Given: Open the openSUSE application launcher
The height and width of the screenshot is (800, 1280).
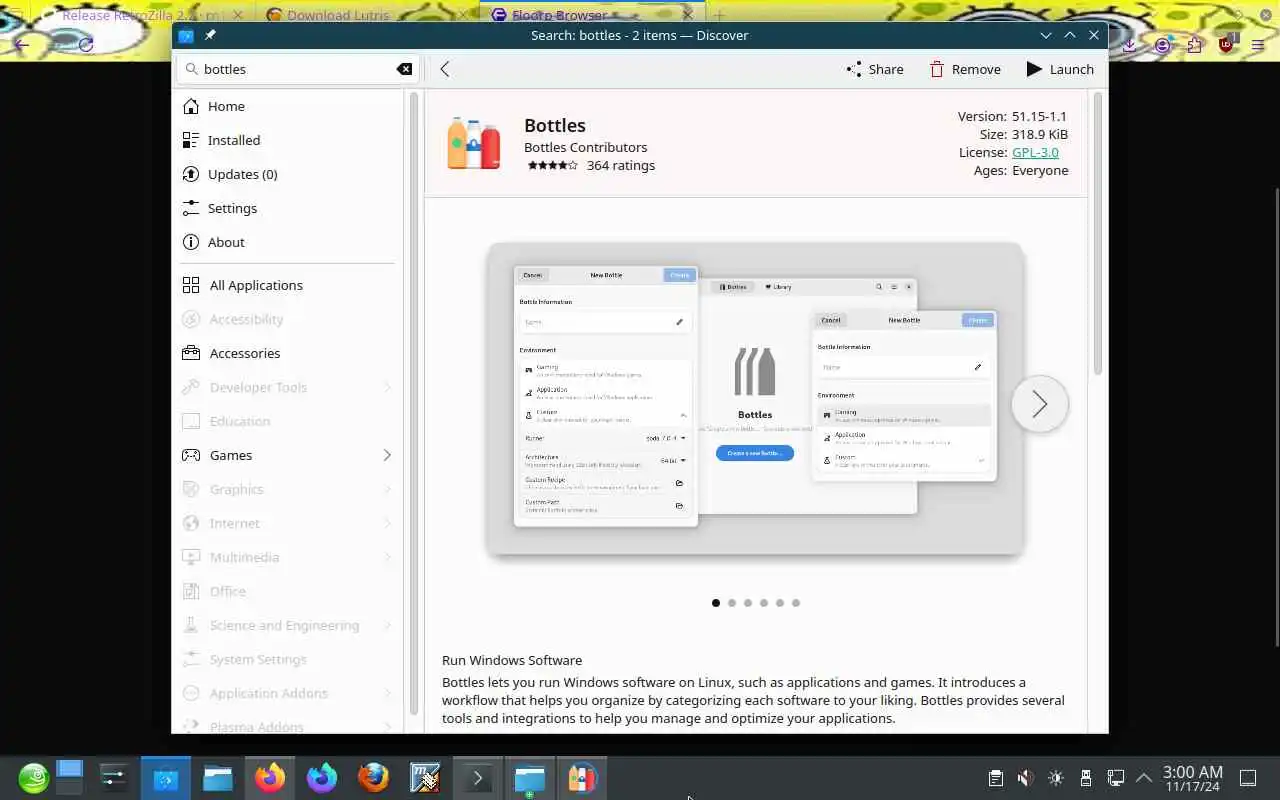Looking at the screenshot, I should (x=33, y=777).
